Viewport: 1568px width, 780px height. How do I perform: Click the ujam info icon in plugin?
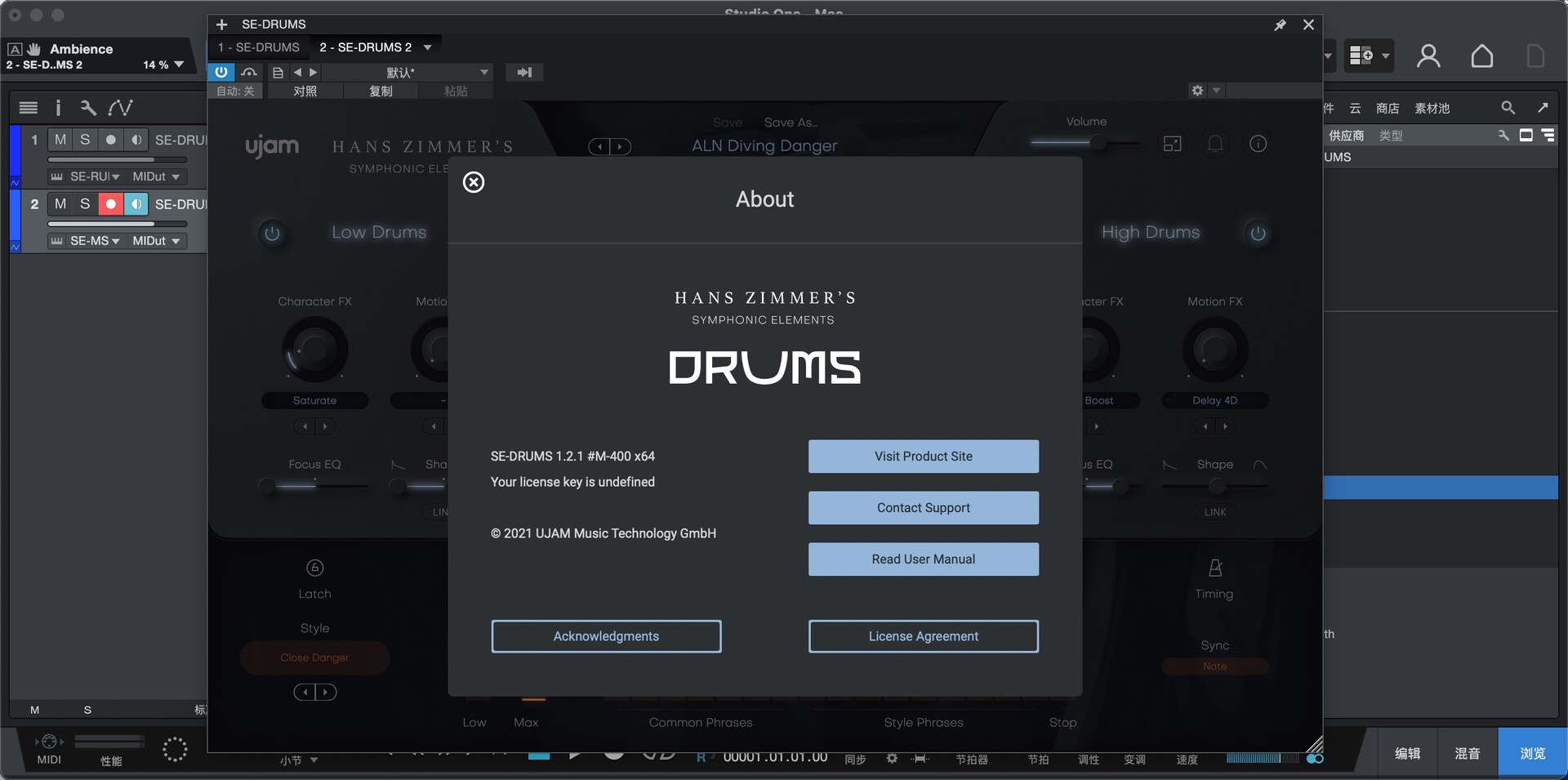pyautogui.click(x=1258, y=144)
